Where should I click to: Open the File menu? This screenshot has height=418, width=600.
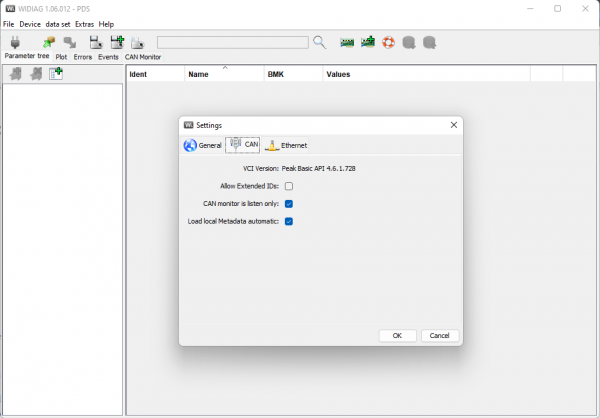pyautogui.click(x=9, y=24)
